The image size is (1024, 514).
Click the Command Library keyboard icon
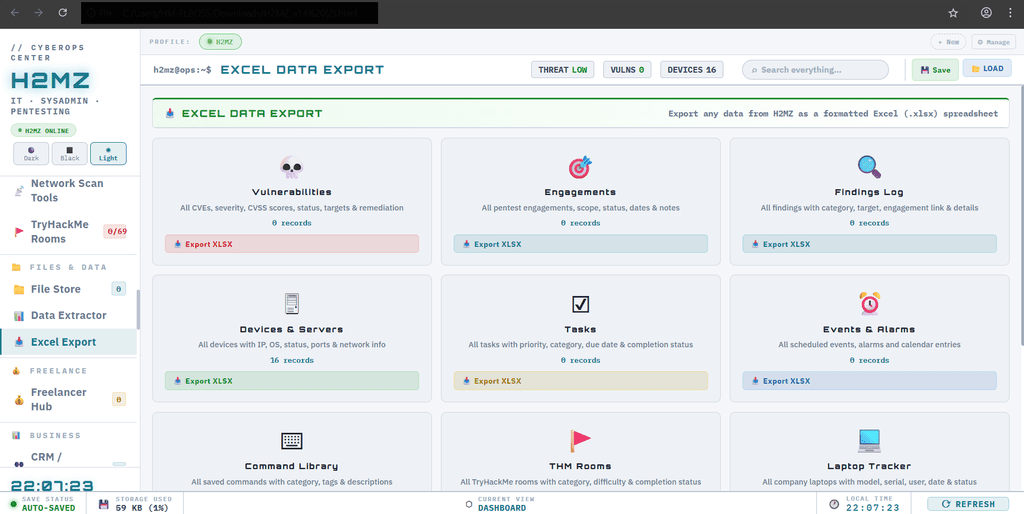(x=291, y=440)
